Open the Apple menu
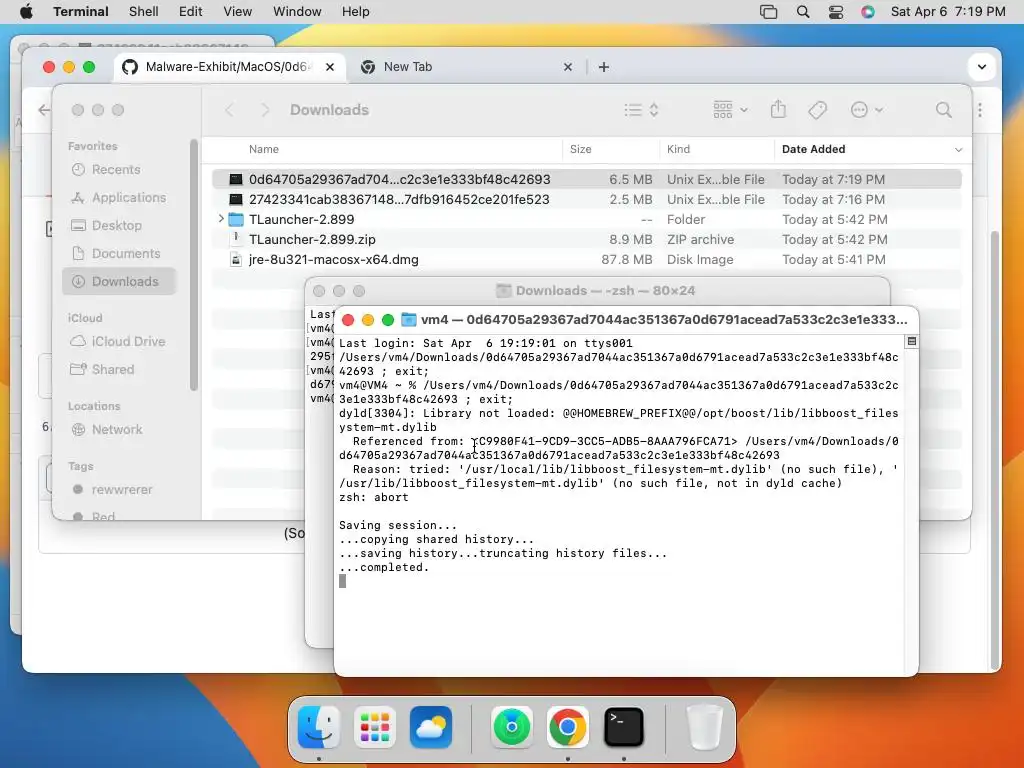 click(x=26, y=12)
